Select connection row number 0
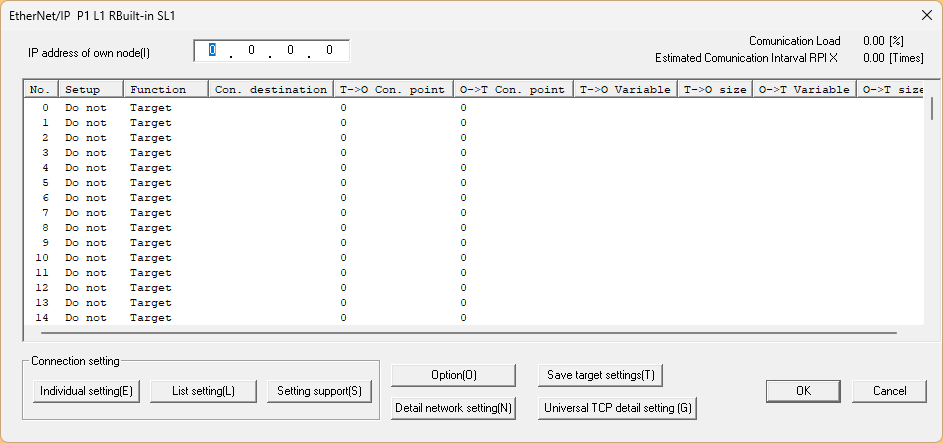Image resolution: width=943 pixels, height=443 pixels. 45,108
